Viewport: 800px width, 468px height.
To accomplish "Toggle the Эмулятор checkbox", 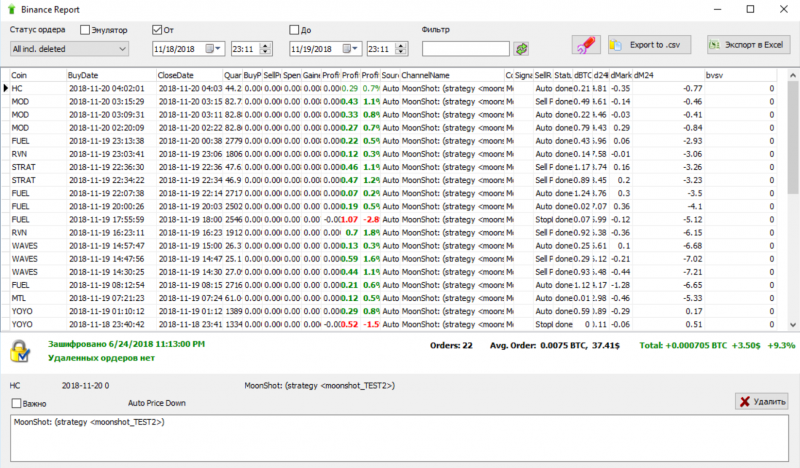I will (85, 30).
